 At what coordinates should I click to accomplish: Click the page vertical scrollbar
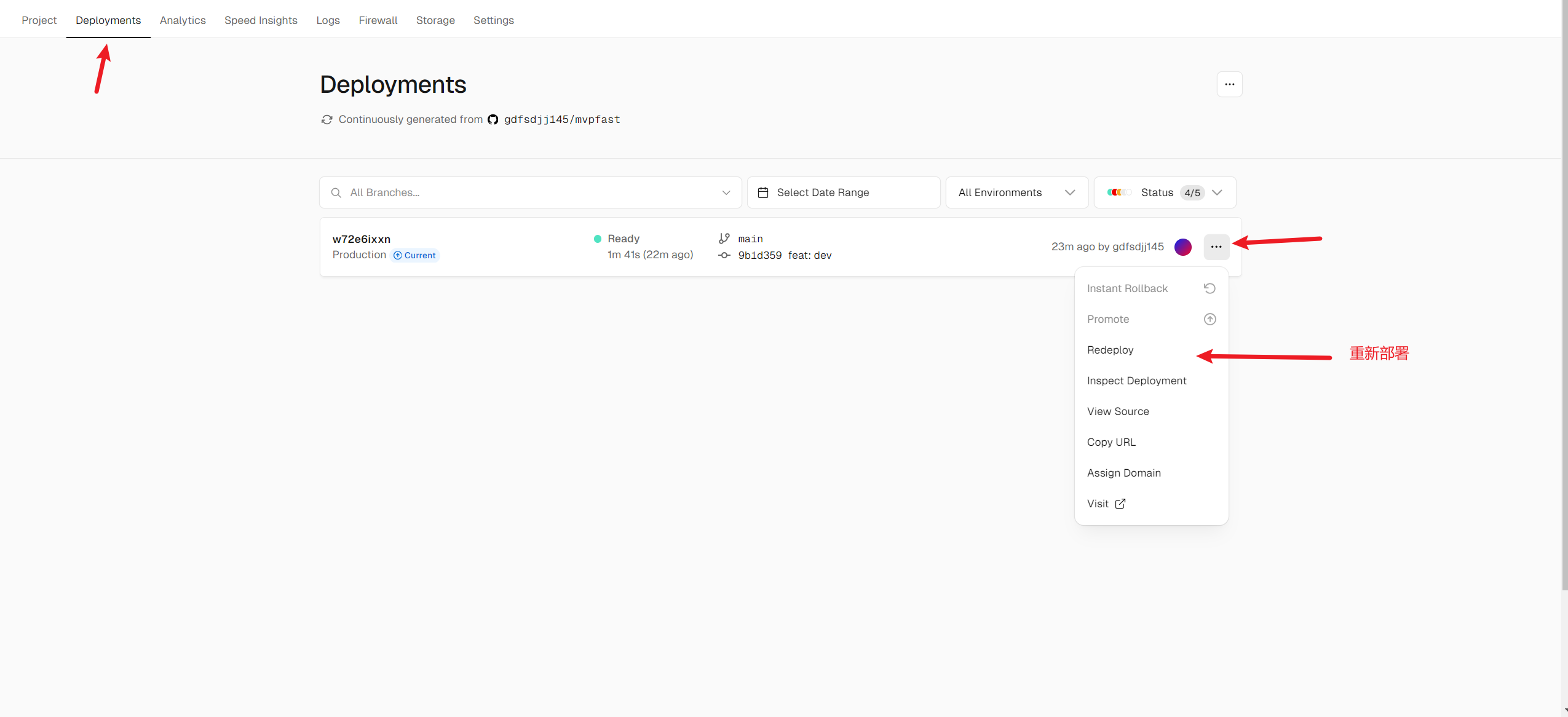1564,295
